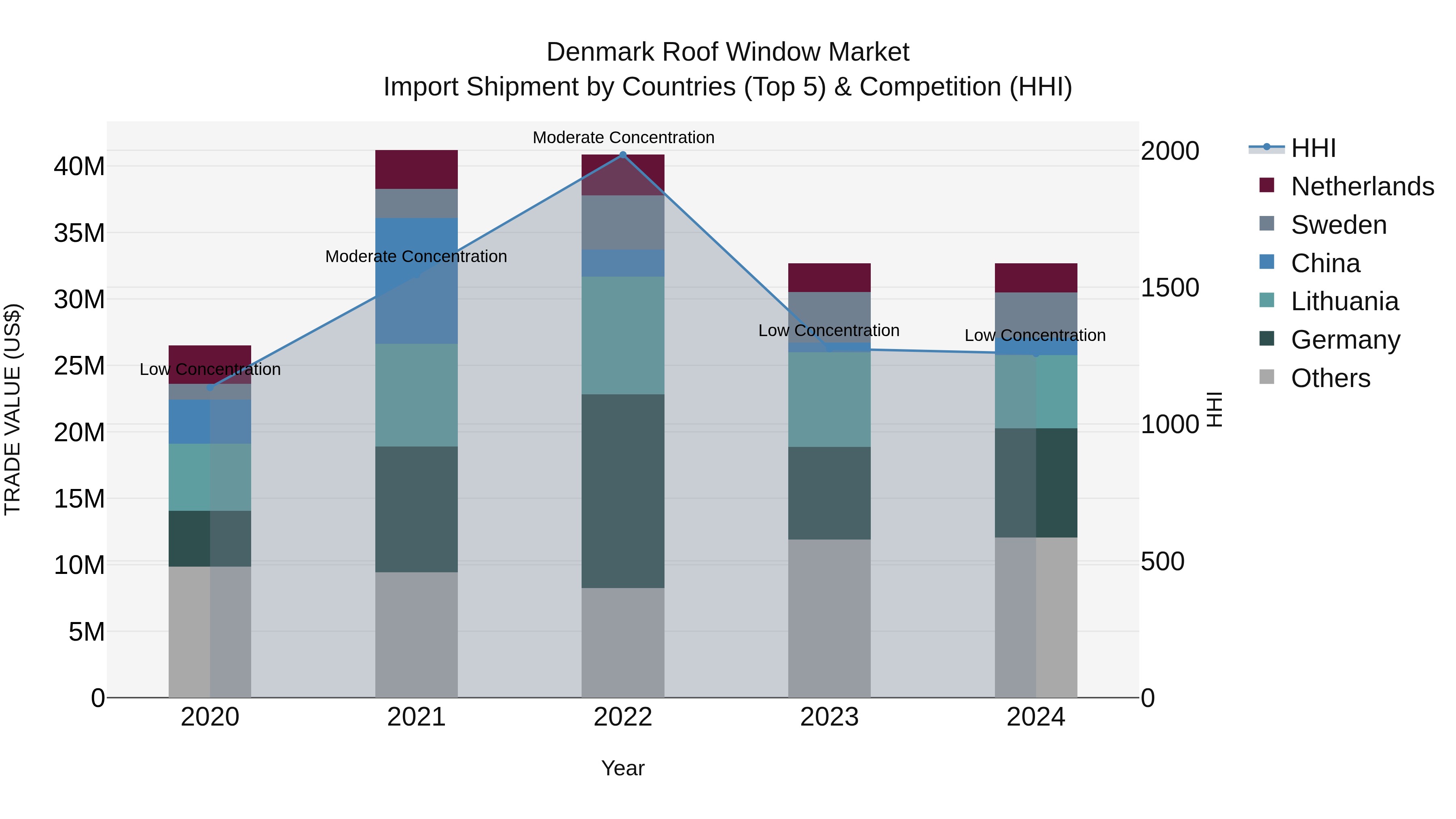Click the 'Denmark Roof Window Market' title
The width and height of the screenshot is (1456, 819).
pos(728,52)
